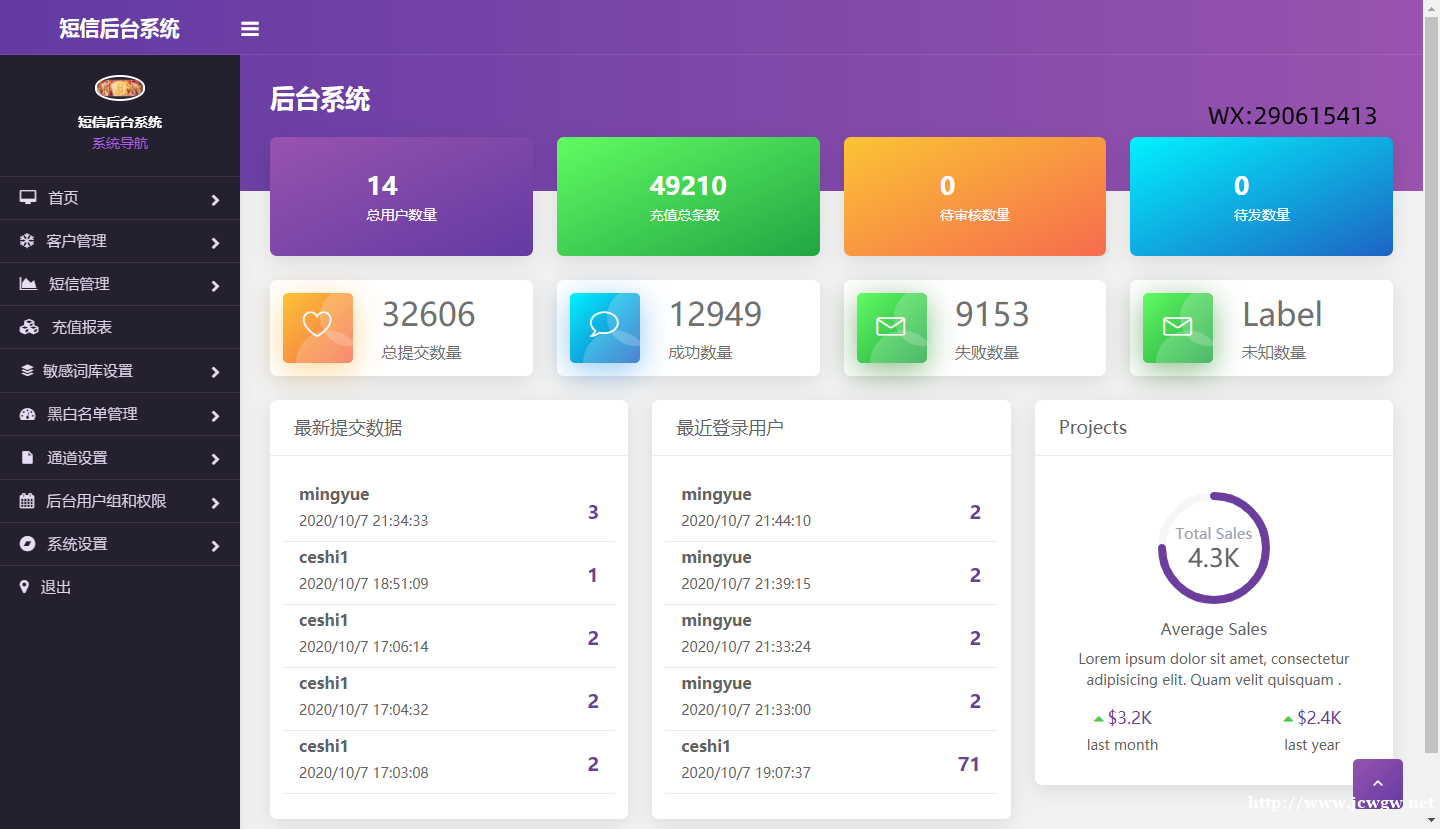Click the monitor icon beside 首页
The width and height of the screenshot is (1440, 829).
(28, 197)
